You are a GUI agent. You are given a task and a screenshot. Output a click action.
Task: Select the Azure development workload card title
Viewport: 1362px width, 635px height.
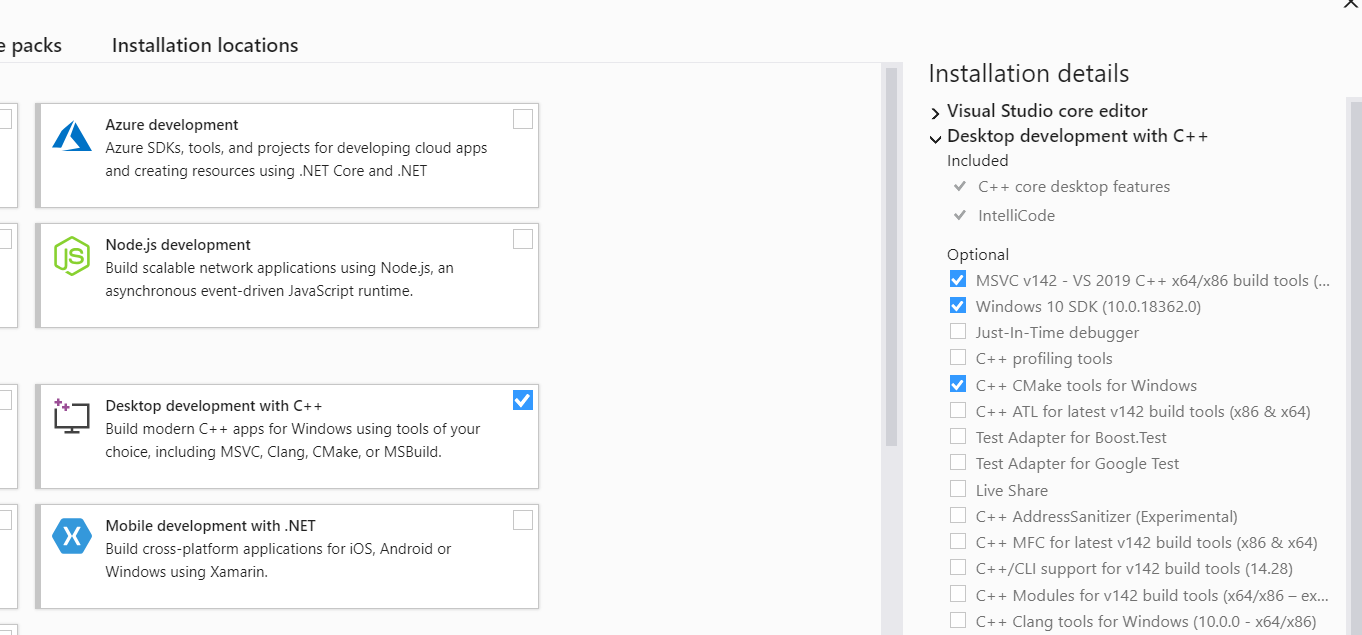[x=172, y=125]
